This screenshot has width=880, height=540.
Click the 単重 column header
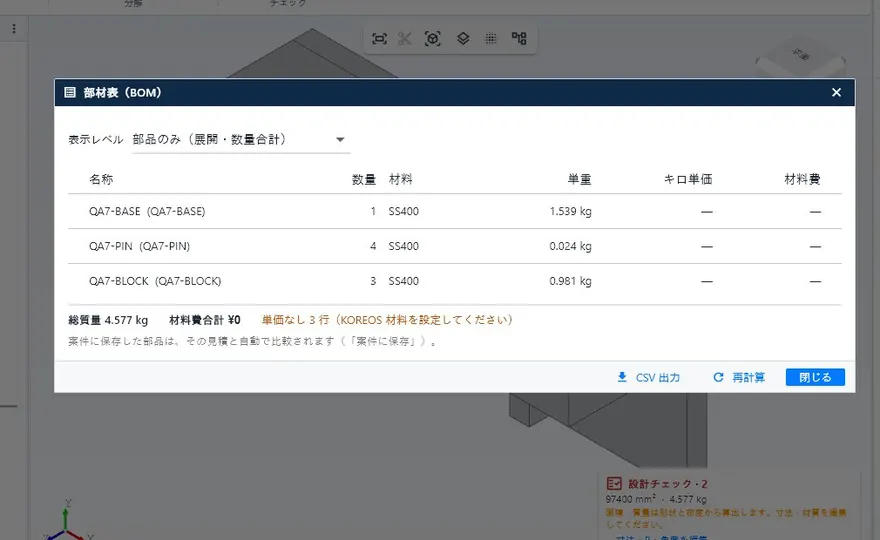click(579, 180)
